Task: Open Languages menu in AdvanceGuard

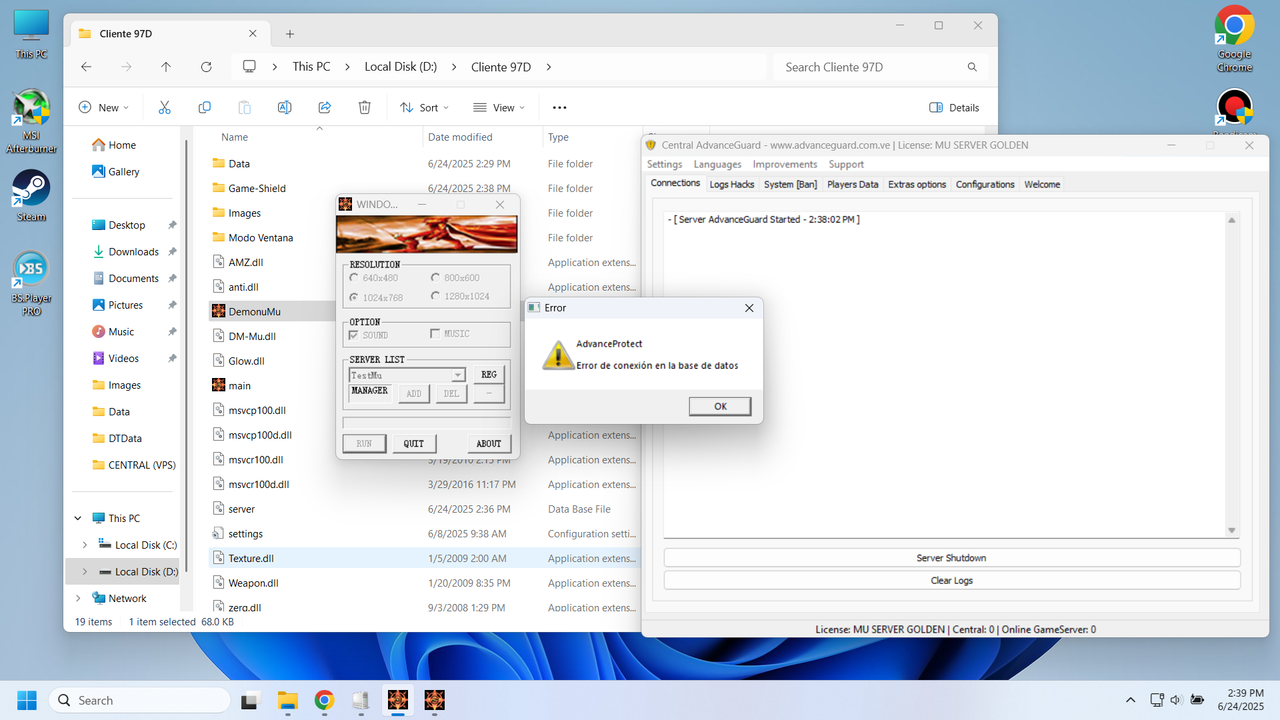Action: (x=718, y=164)
